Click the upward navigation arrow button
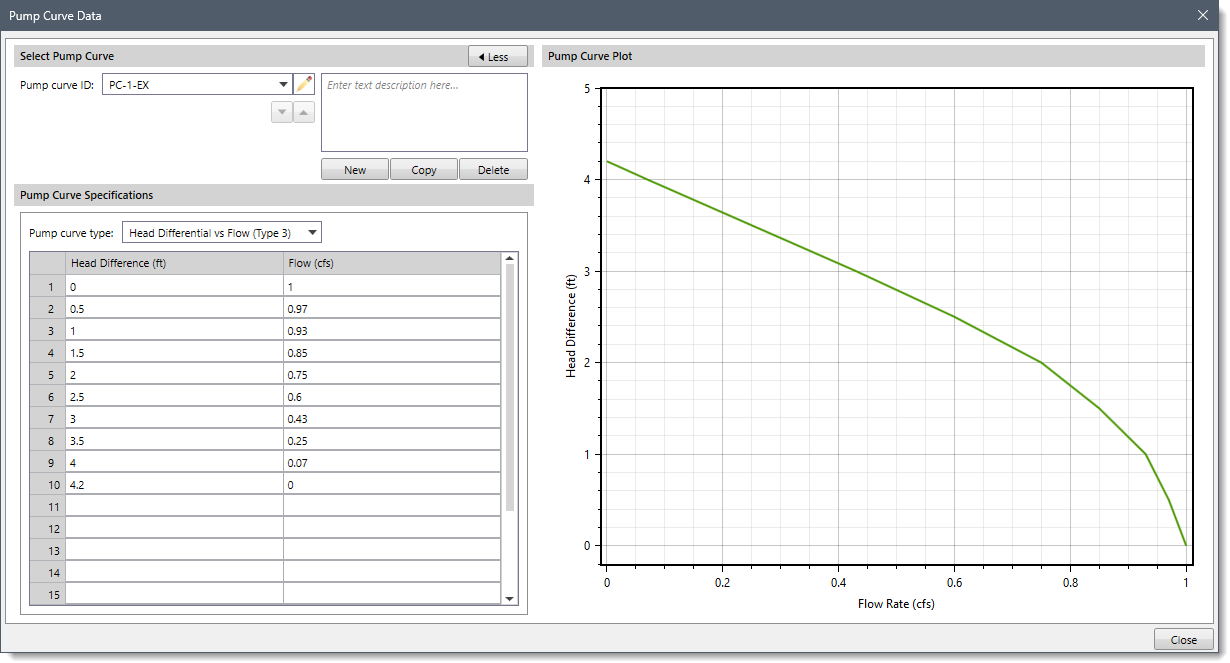 pos(303,112)
